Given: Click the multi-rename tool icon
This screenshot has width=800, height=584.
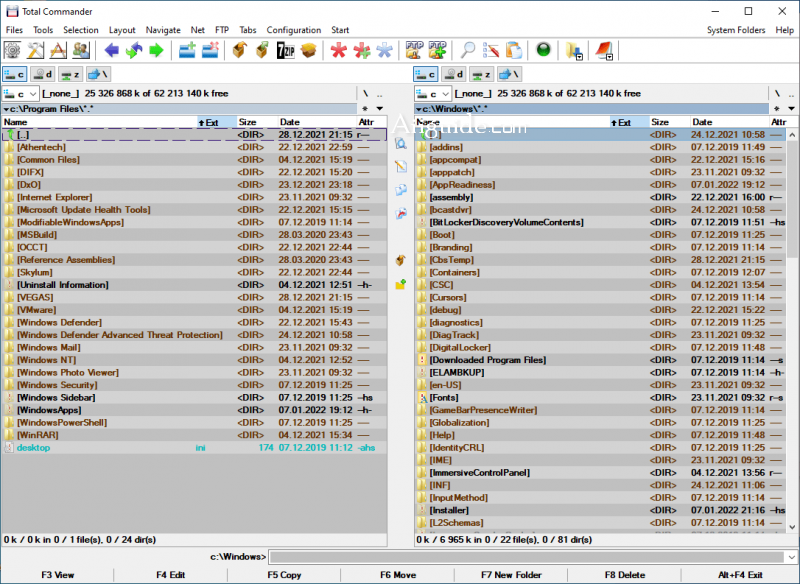Looking at the screenshot, I should coord(491,50).
